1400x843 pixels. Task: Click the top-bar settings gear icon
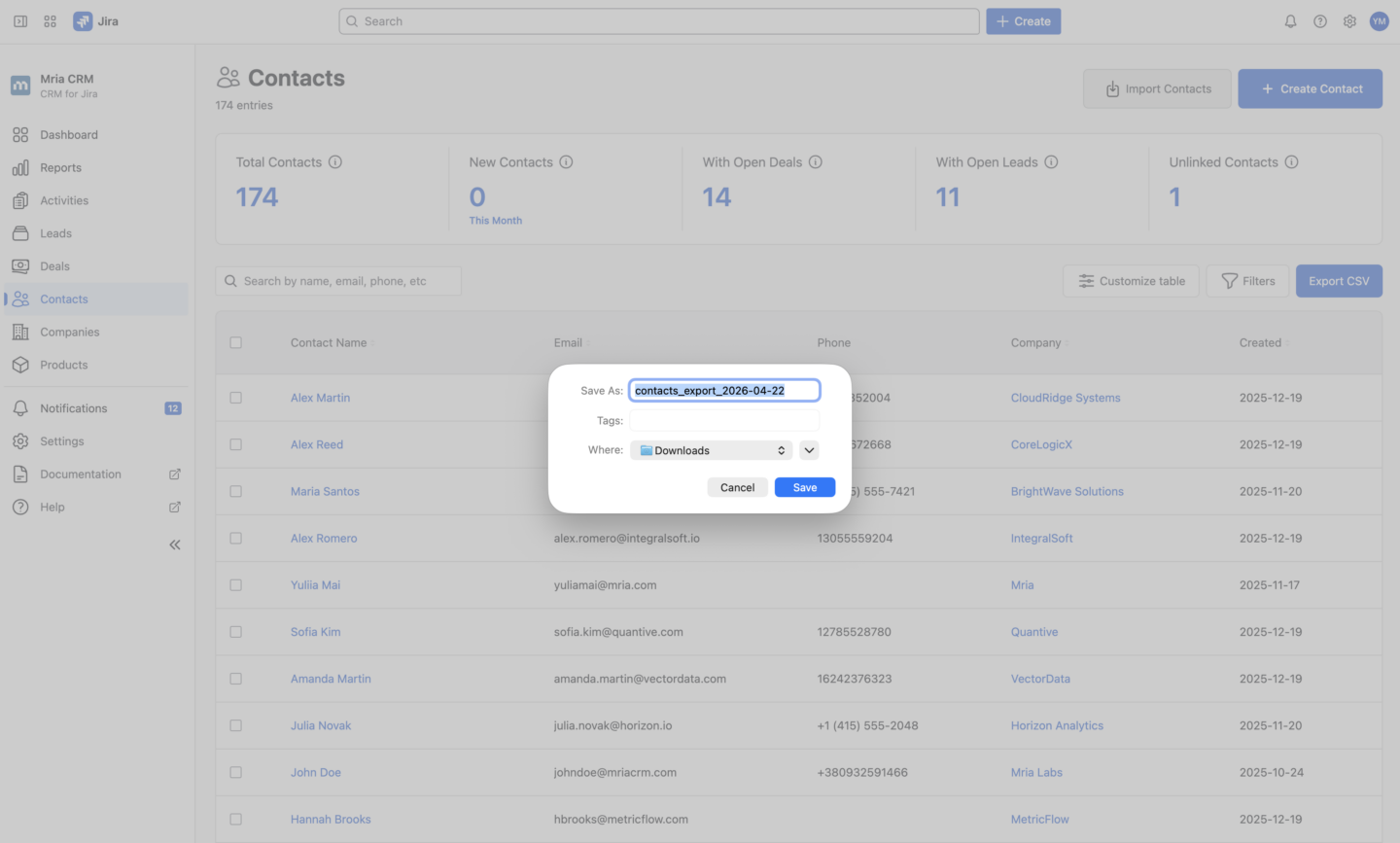[1349, 20]
